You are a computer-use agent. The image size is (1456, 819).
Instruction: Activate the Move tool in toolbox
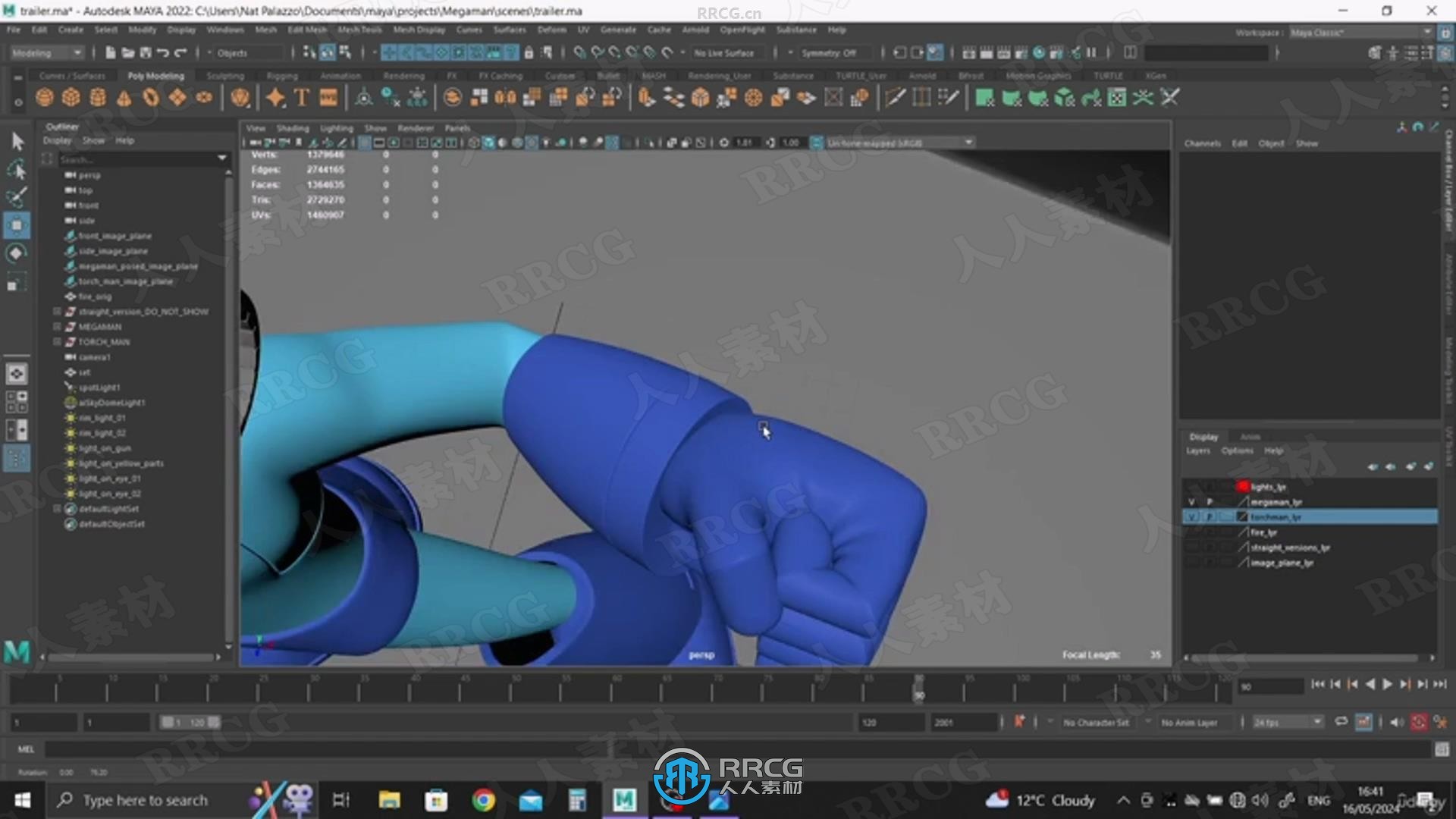pos(17,225)
